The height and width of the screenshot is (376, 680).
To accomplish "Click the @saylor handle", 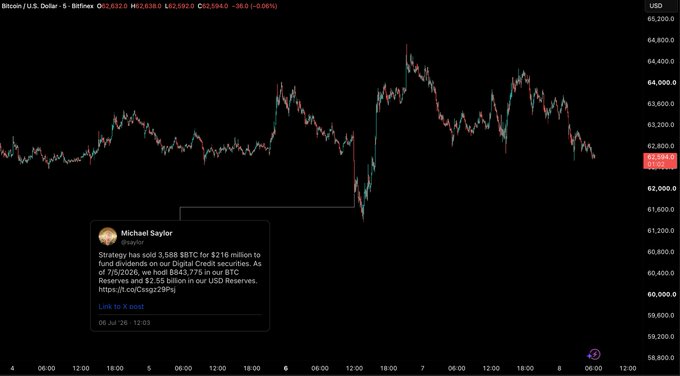I will click(132, 242).
